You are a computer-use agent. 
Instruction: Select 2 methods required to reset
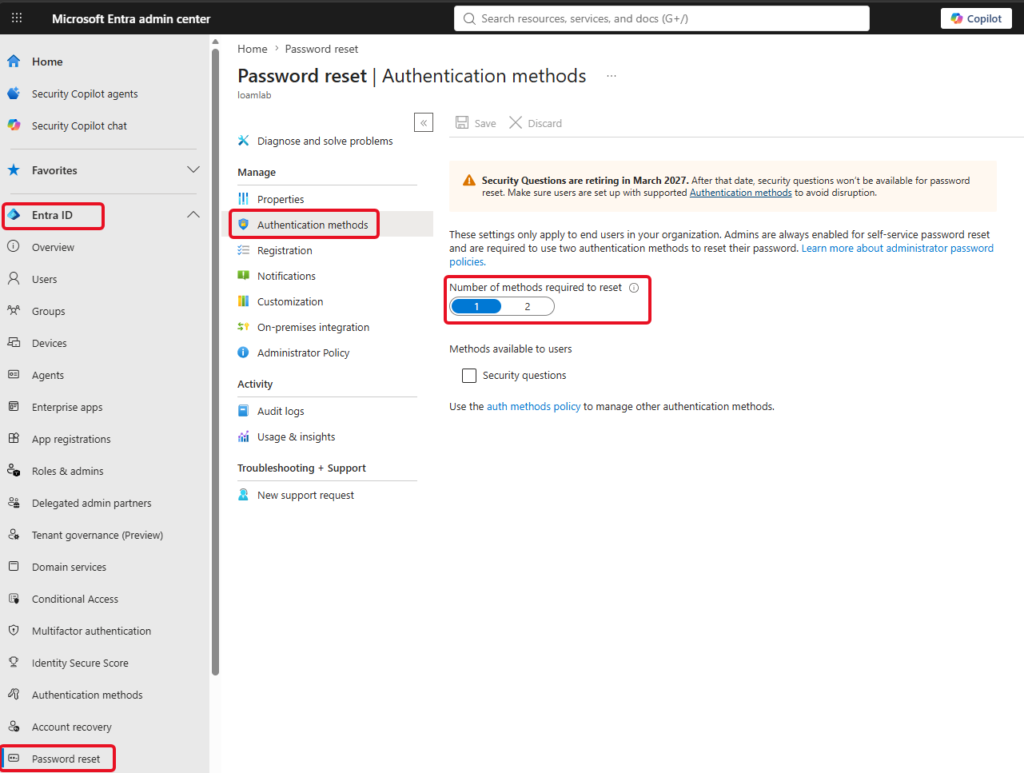(528, 306)
